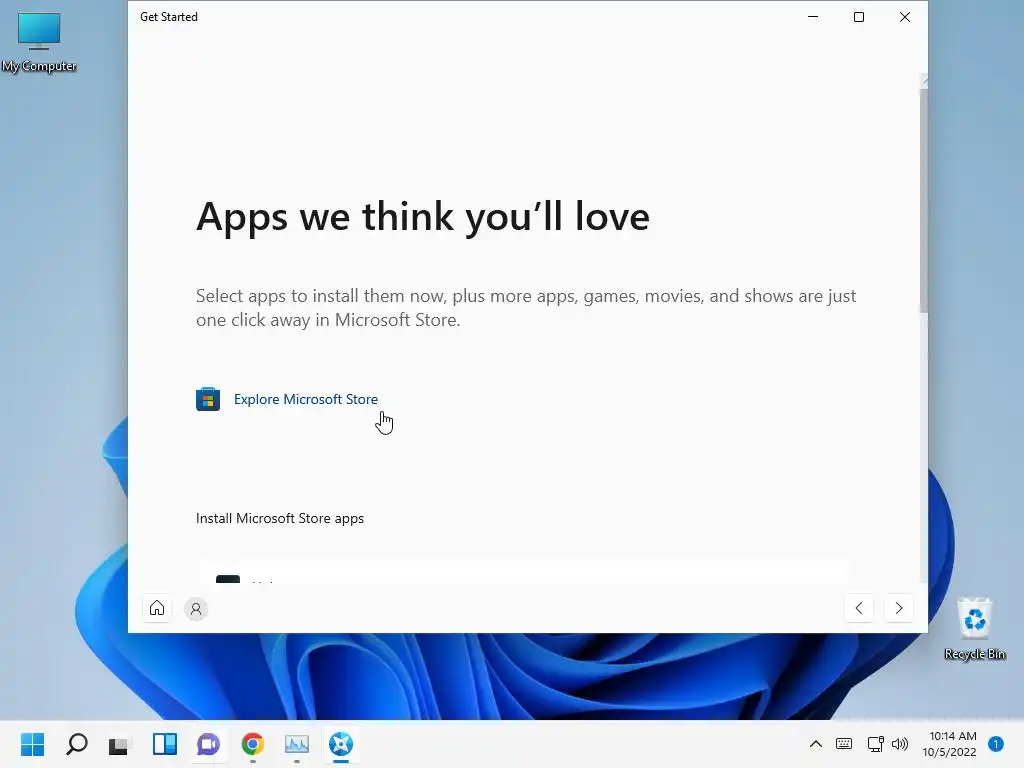Open the notification count badge
The height and width of the screenshot is (768, 1024).
coord(996,744)
